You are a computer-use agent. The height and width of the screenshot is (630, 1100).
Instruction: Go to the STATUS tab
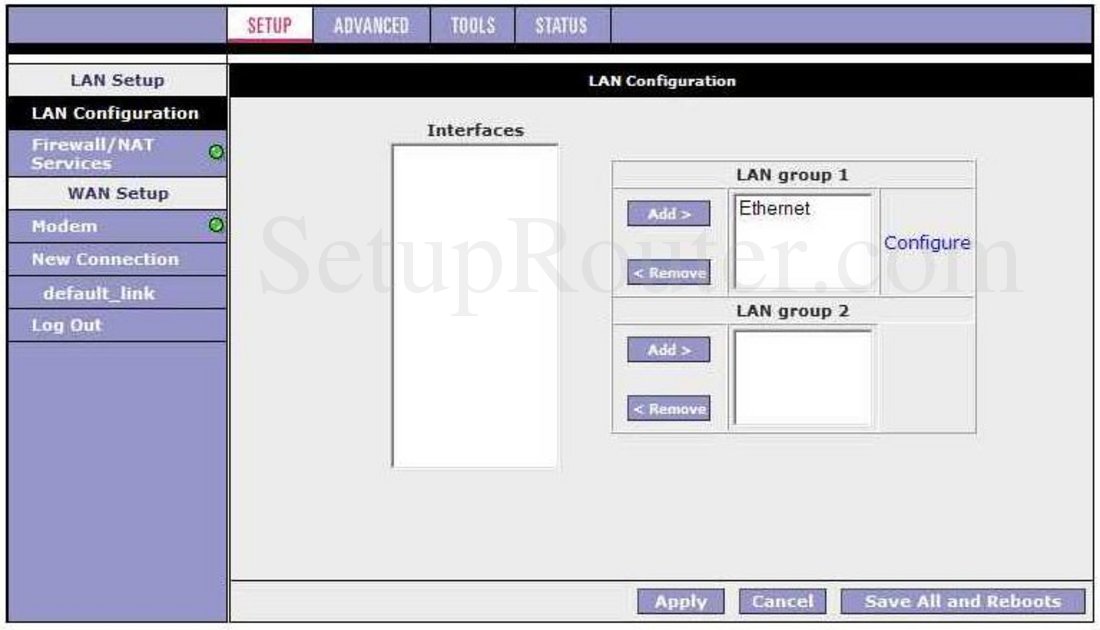tap(560, 26)
